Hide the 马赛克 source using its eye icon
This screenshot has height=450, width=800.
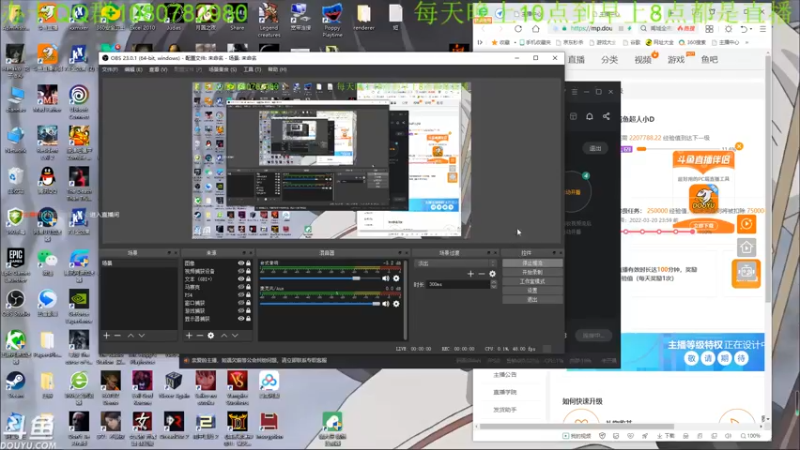241,287
